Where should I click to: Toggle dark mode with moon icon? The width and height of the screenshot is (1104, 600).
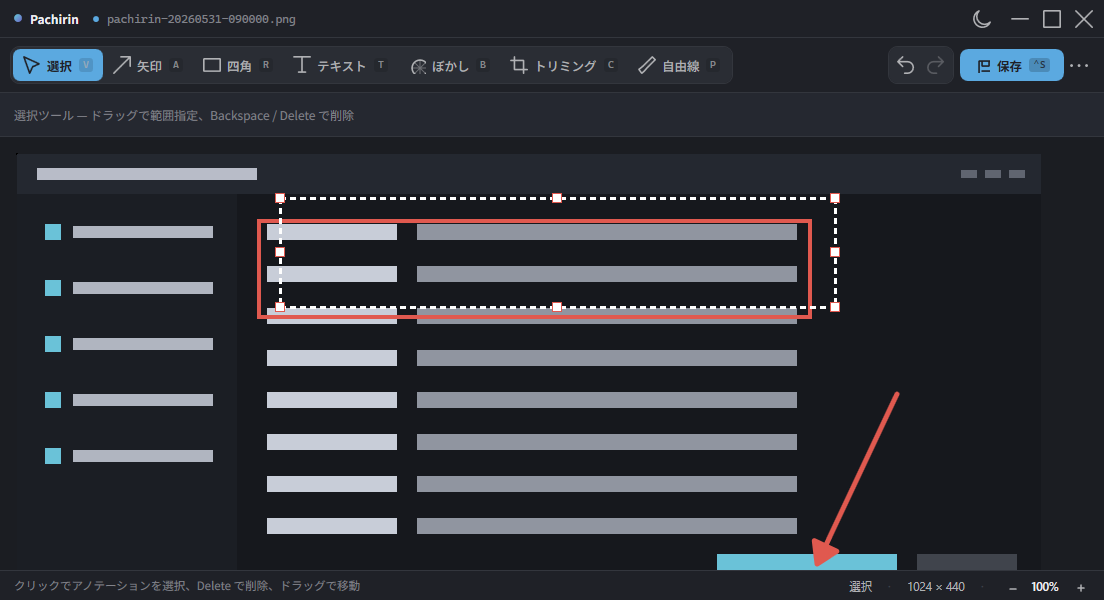pos(982,19)
